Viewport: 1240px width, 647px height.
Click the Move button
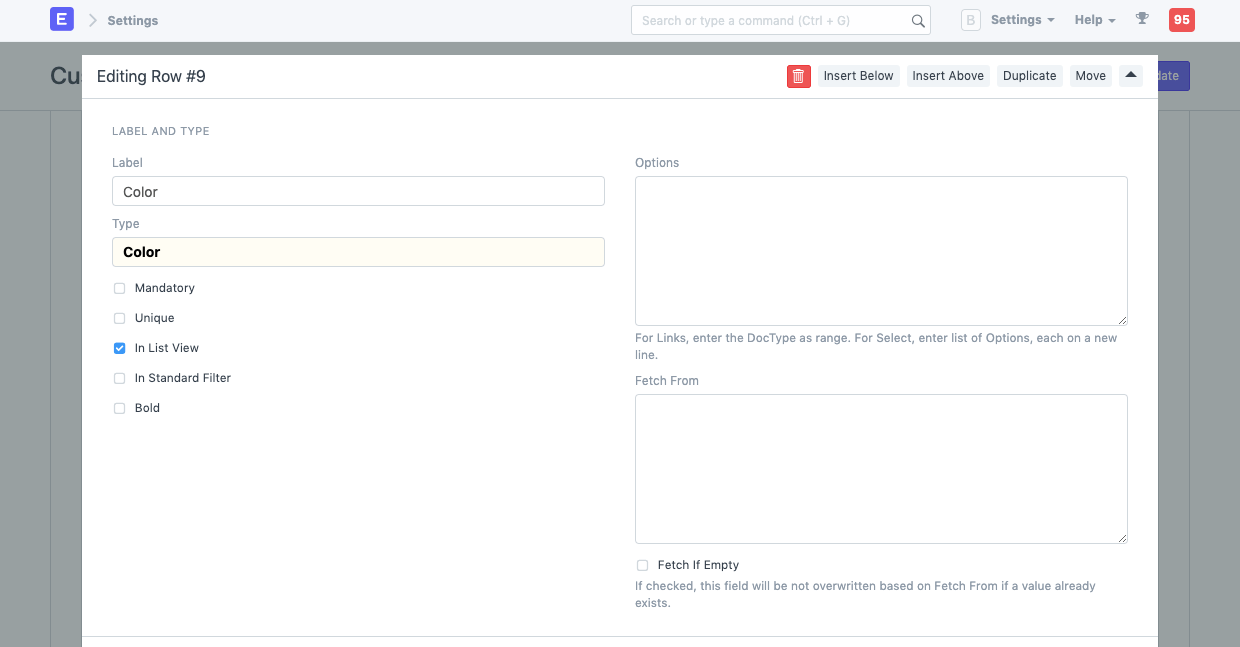(x=1090, y=75)
